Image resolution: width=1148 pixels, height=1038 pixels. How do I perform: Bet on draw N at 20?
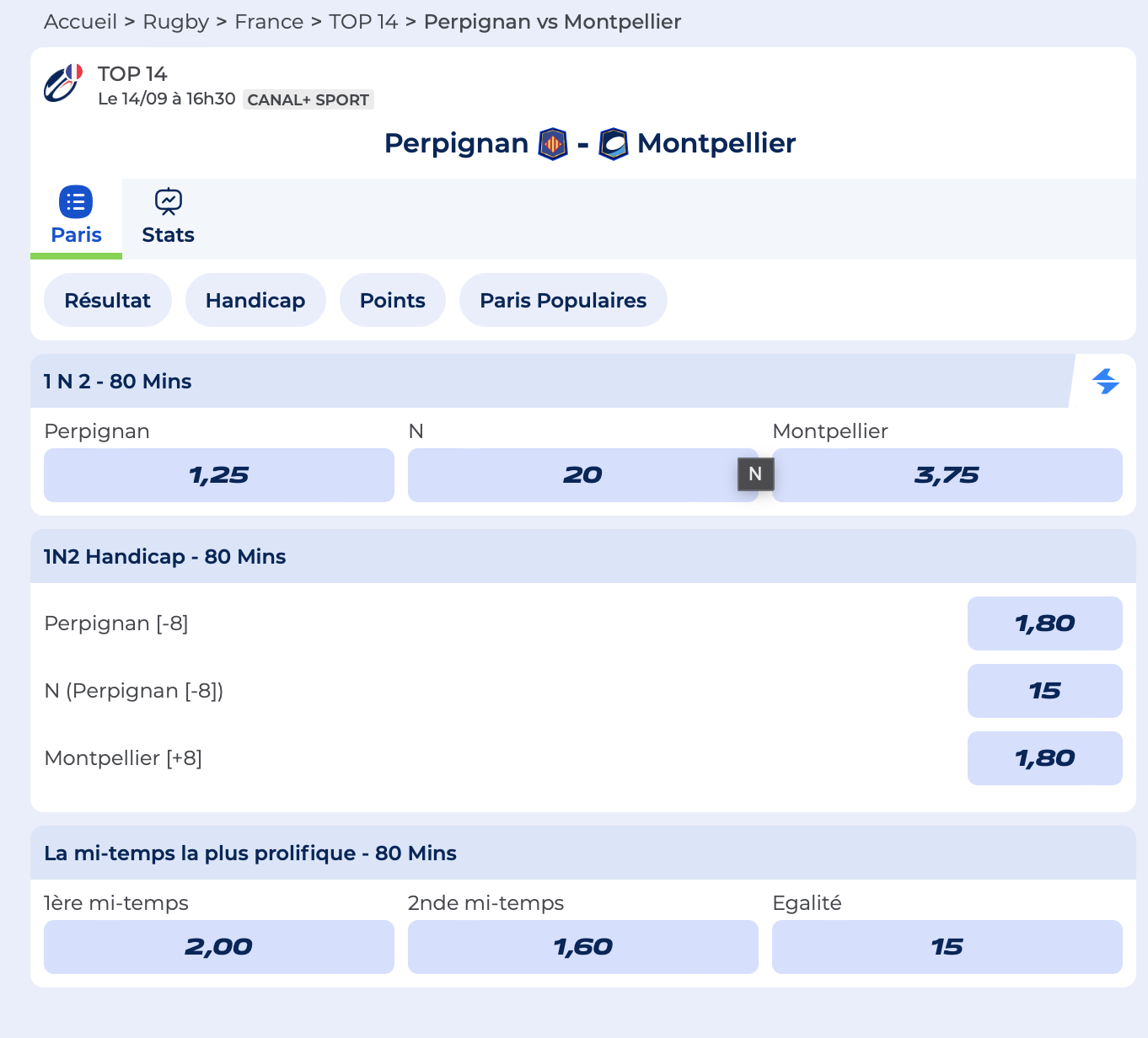[582, 475]
